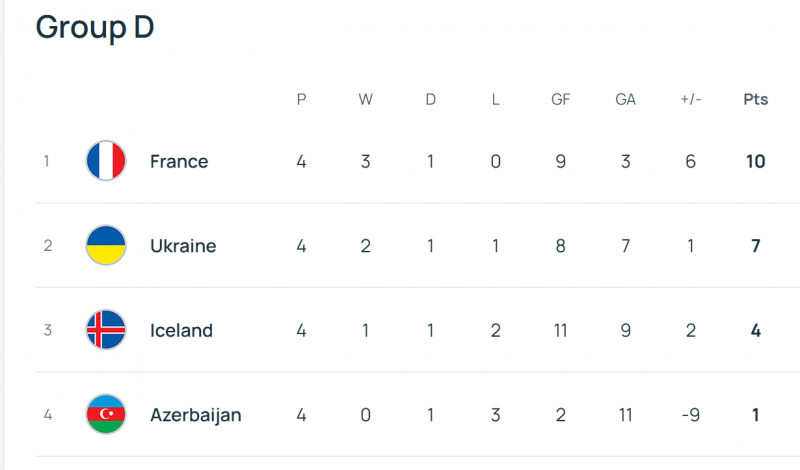Click the GF column header
800x470 pixels.
[x=560, y=100]
